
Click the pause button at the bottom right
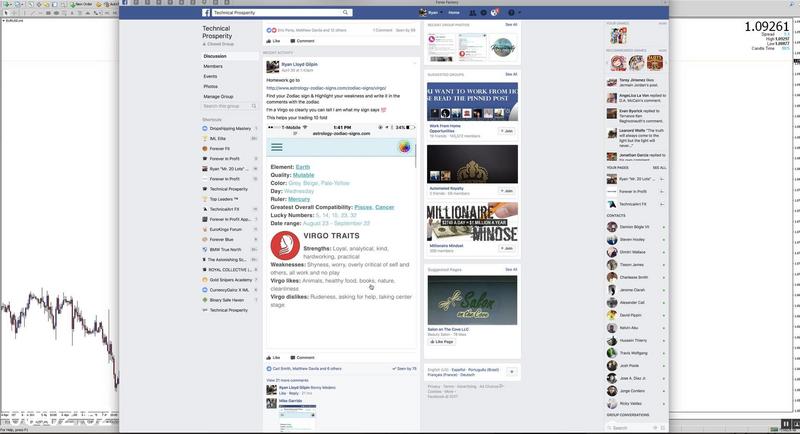pos(786,424)
